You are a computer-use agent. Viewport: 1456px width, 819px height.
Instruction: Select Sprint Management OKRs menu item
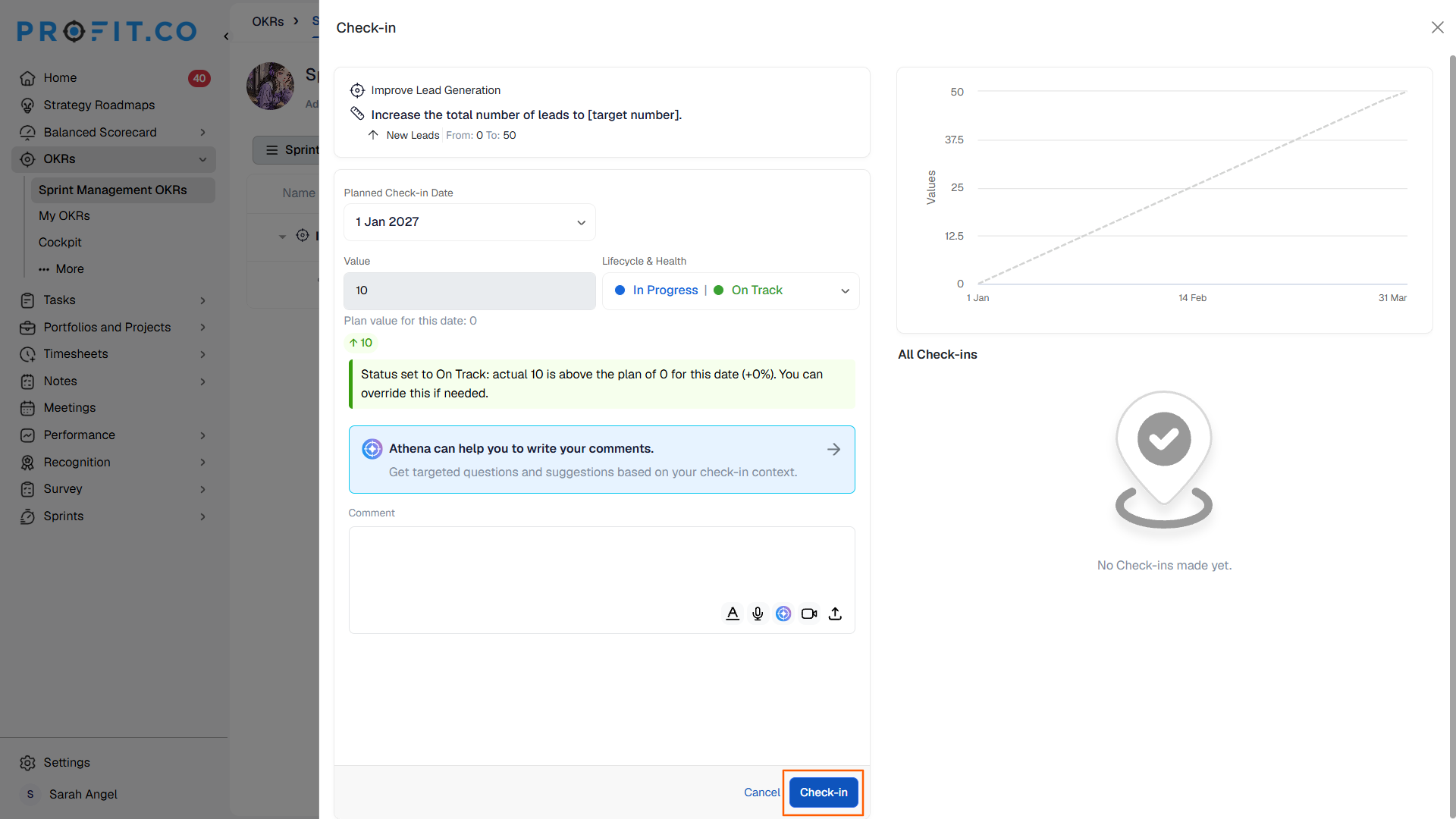tap(122, 190)
